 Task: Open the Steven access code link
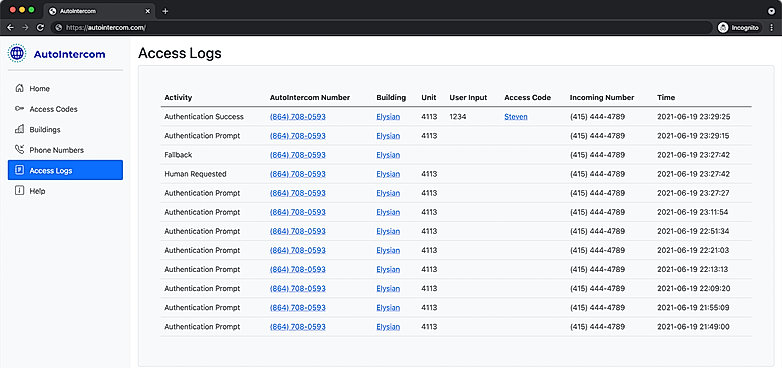516,117
